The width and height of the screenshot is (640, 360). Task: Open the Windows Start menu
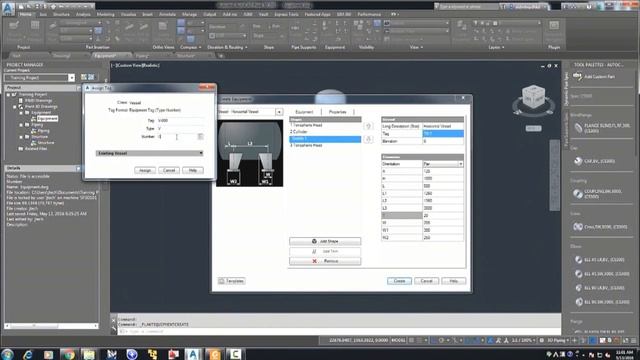click(8, 354)
